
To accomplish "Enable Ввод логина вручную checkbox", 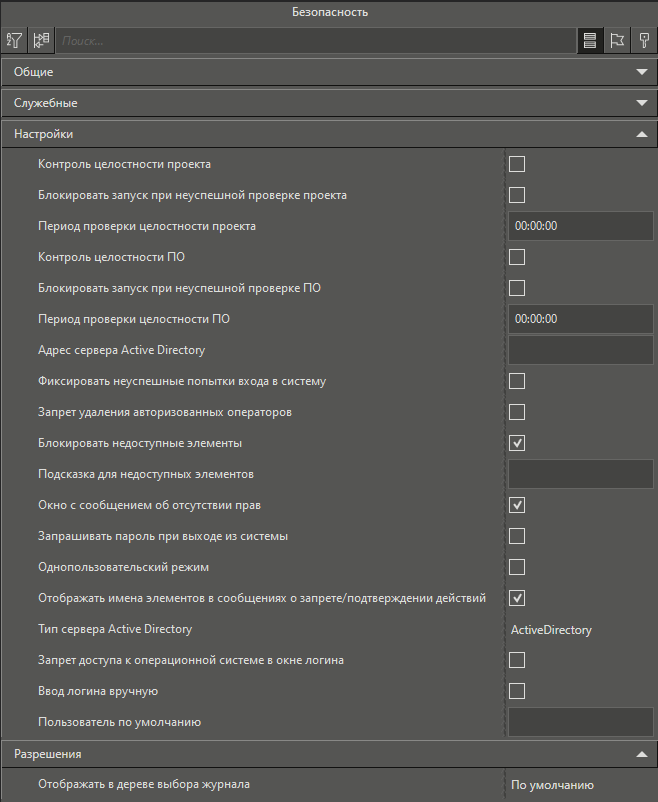I will coord(517,691).
